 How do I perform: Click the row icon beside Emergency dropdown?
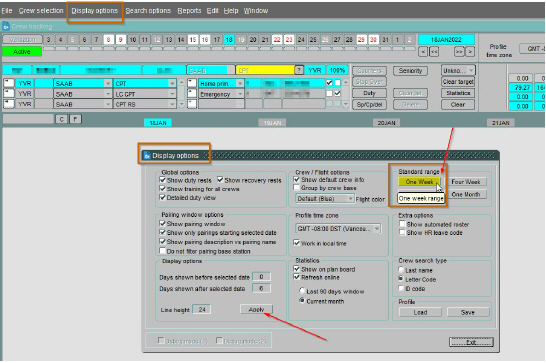[192, 93]
